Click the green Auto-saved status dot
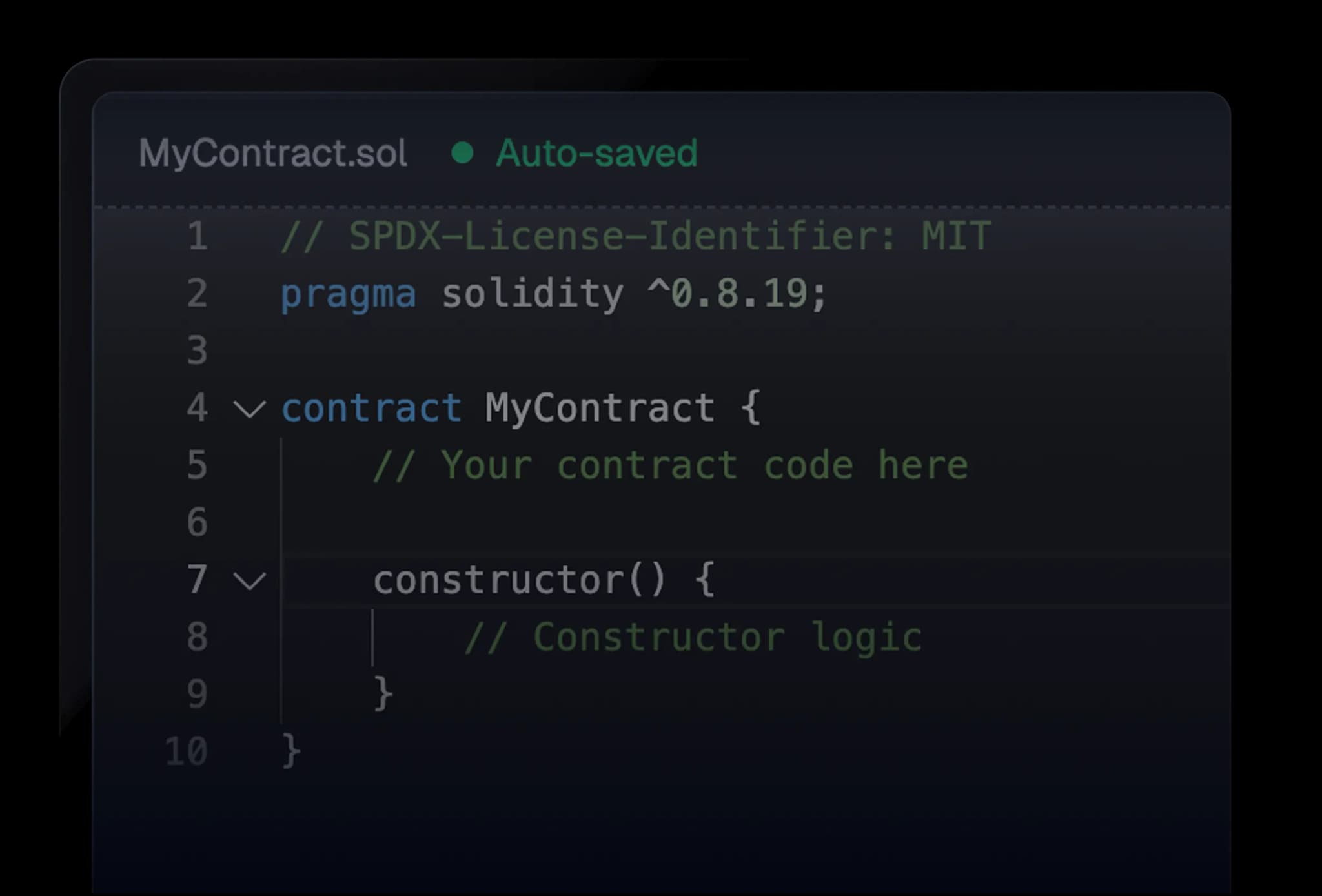This screenshot has height=896, width=1322. point(462,153)
